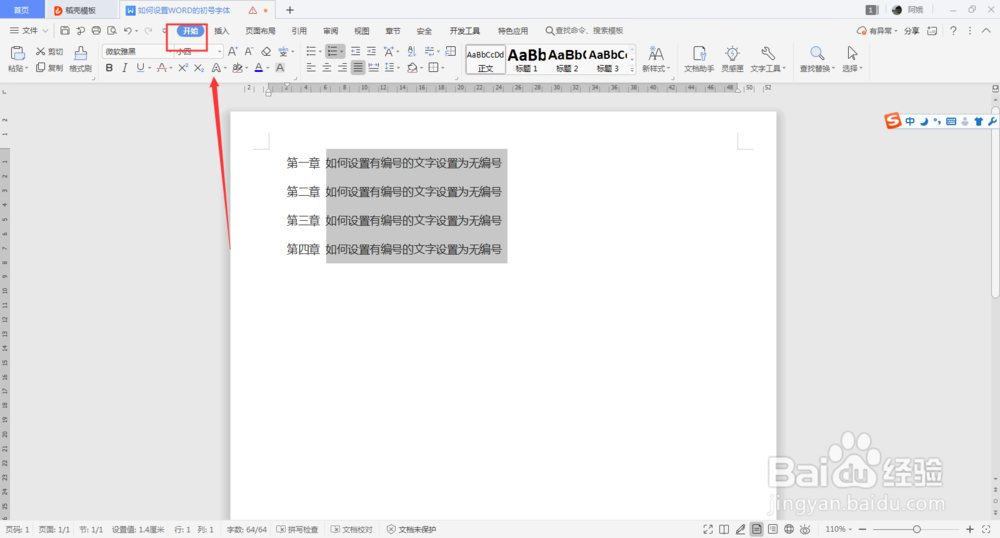
Task: Click the Increase Indent icon
Action: coord(371,52)
